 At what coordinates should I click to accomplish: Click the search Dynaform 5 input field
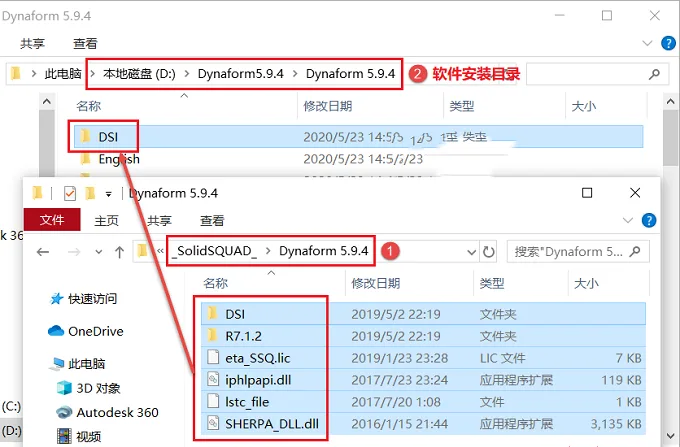click(578, 251)
